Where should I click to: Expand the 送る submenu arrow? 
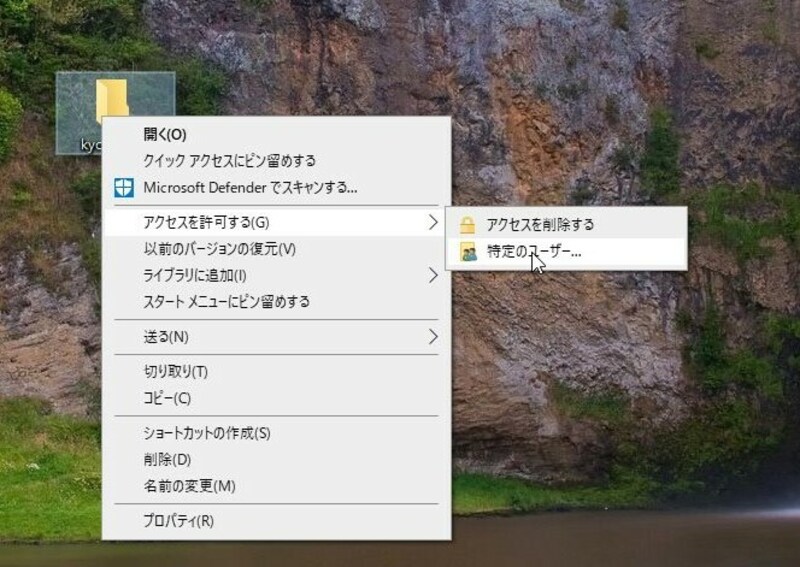point(433,336)
